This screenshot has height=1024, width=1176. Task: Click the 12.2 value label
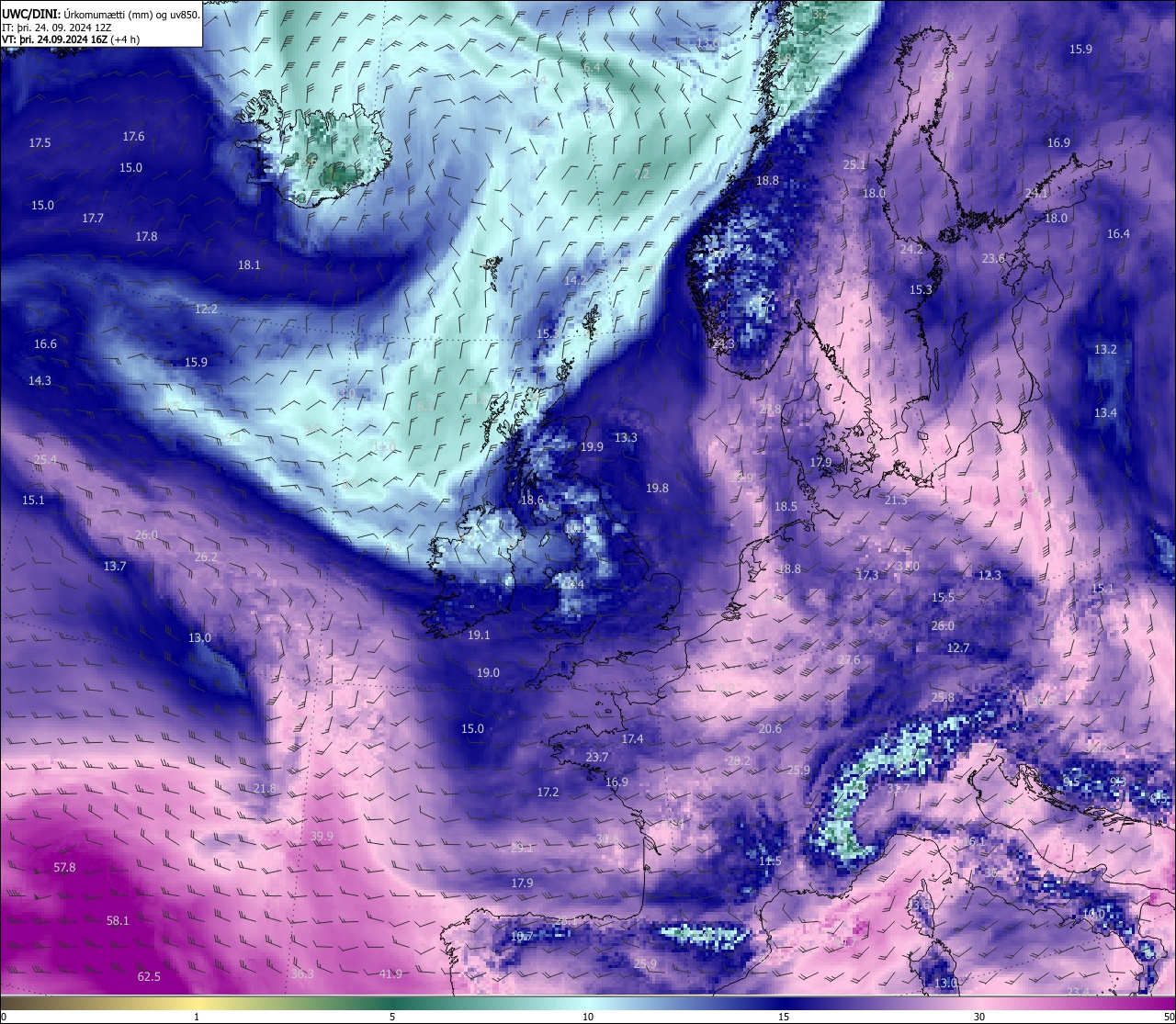point(206,309)
